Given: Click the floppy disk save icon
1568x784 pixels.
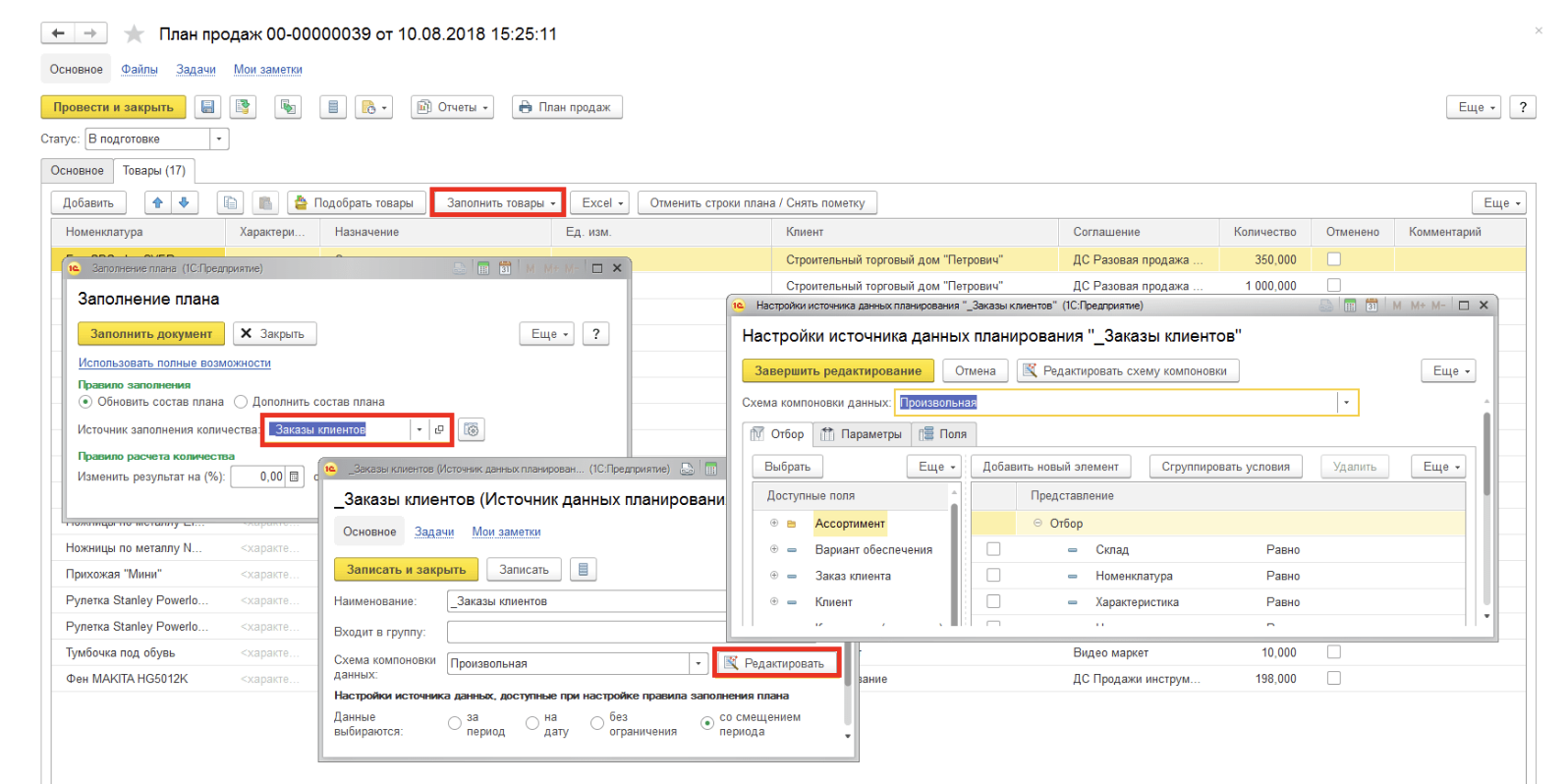Looking at the screenshot, I should [x=207, y=107].
